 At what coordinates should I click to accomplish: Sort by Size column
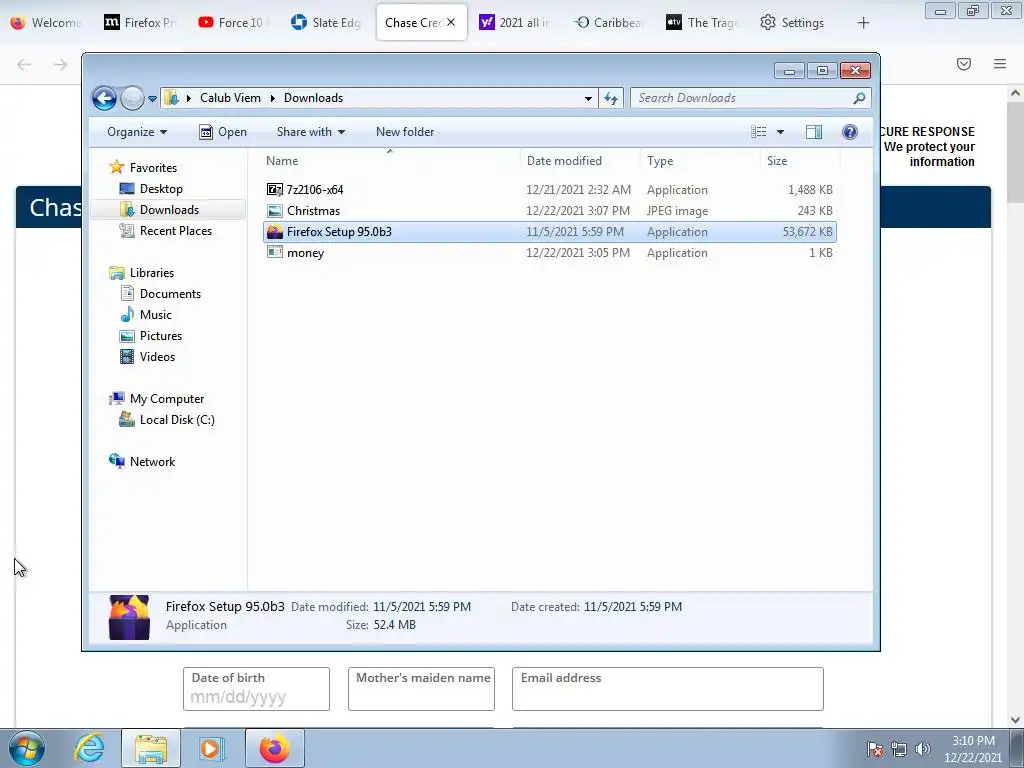tap(800, 161)
